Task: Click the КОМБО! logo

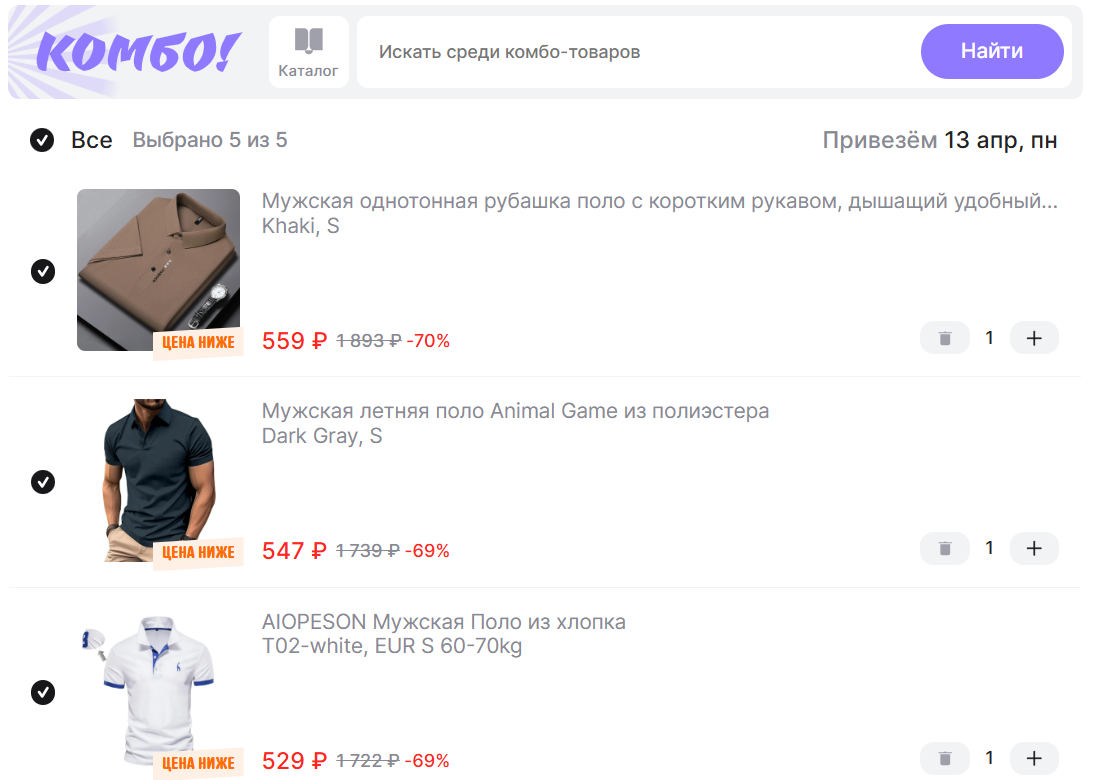Action: tap(138, 52)
